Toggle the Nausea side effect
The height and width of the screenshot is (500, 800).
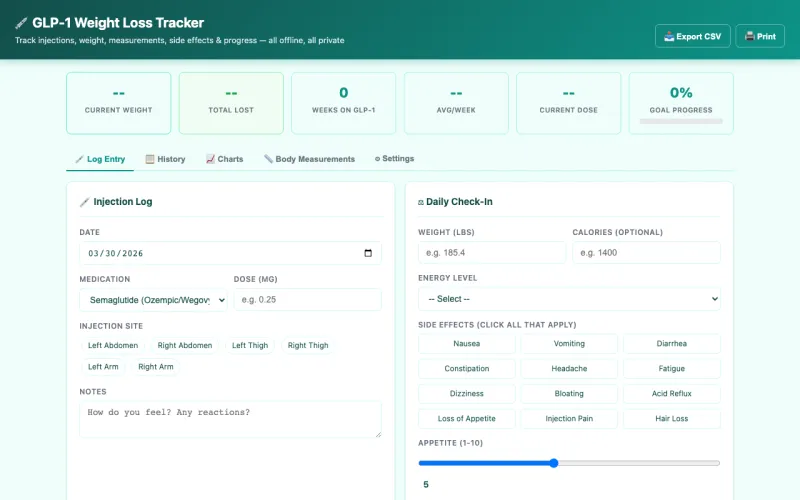click(467, 344)
